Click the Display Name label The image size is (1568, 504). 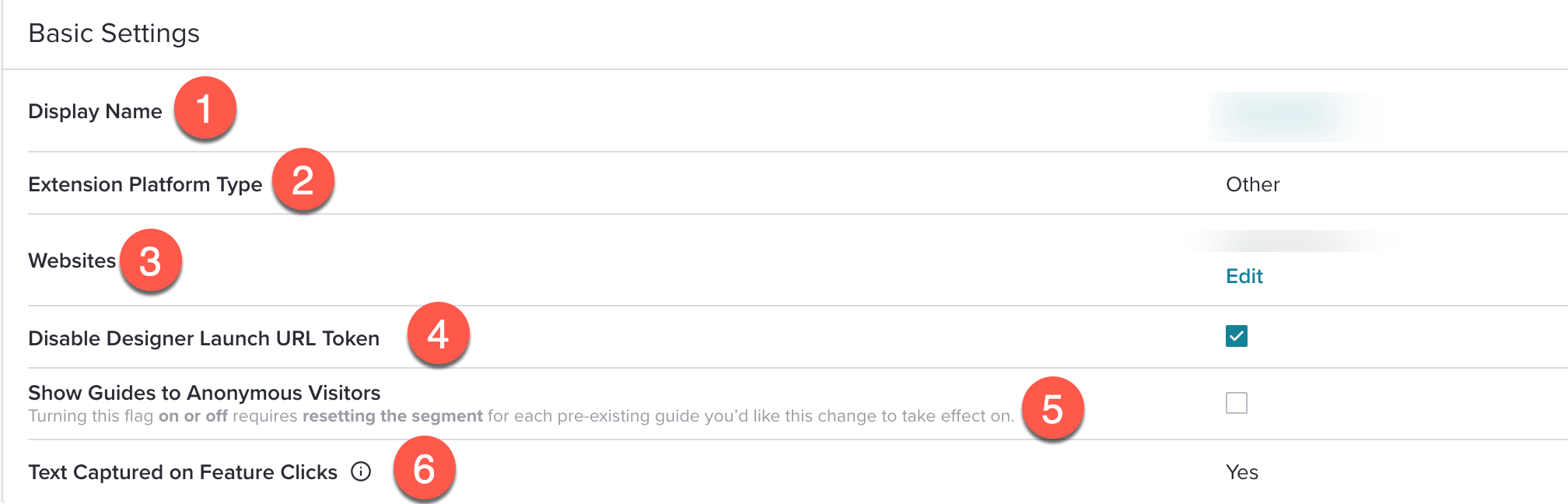click(x=95, y=111)
